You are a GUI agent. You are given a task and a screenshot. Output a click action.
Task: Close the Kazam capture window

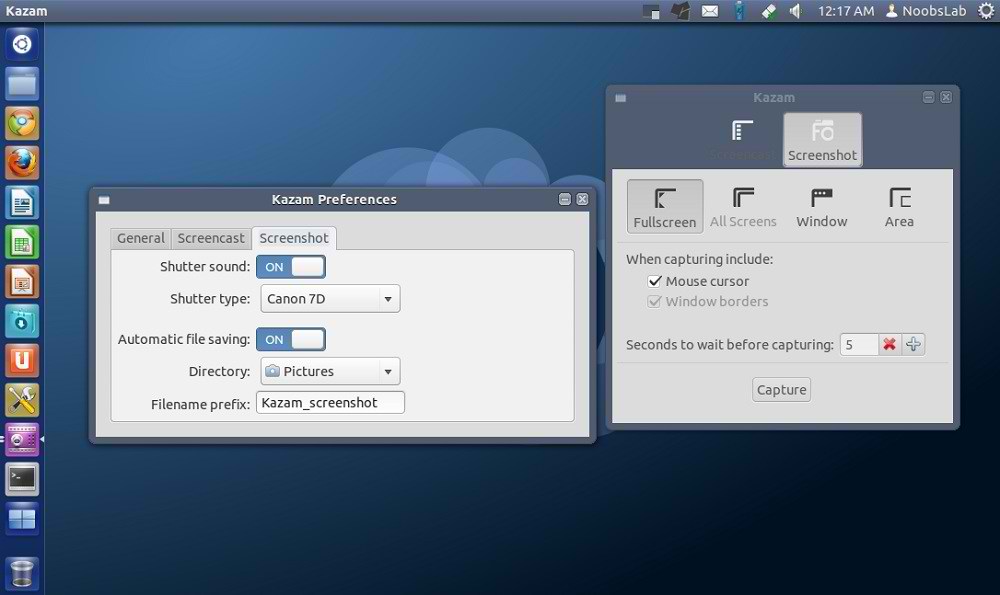click(946, 97)
